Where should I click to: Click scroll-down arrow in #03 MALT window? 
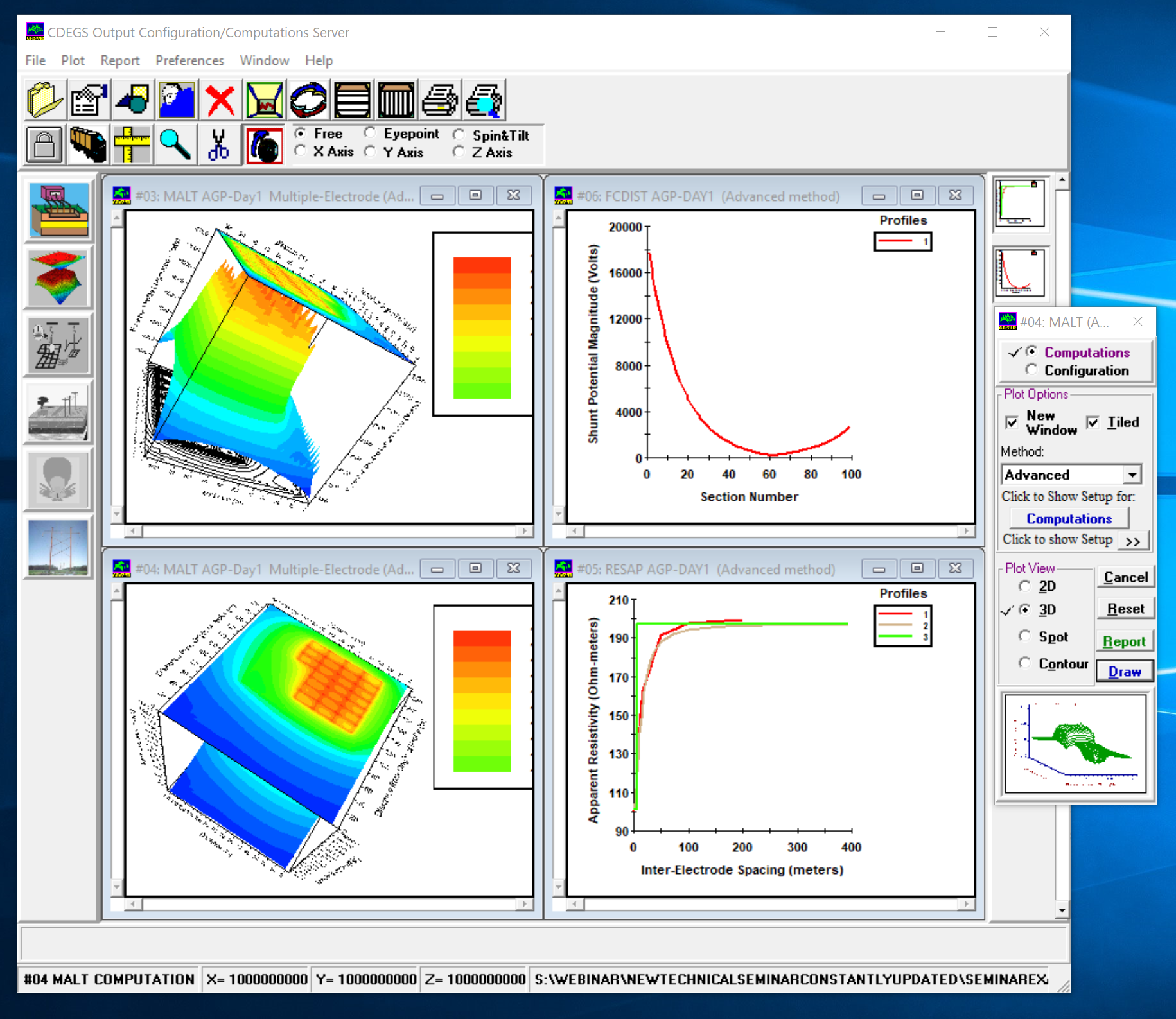(x=117, y=514)
